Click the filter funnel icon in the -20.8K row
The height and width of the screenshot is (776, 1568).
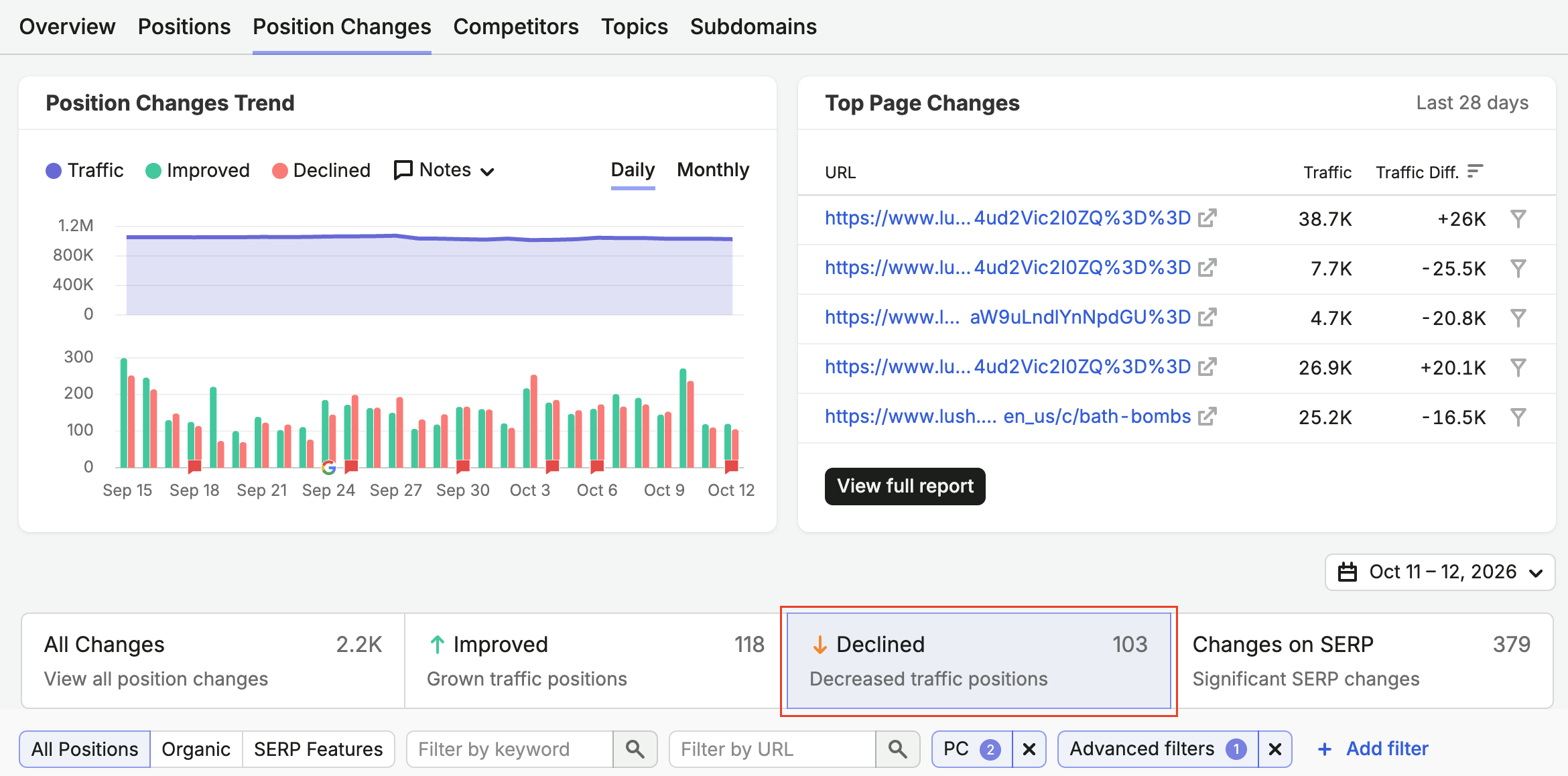(1518, 318)
